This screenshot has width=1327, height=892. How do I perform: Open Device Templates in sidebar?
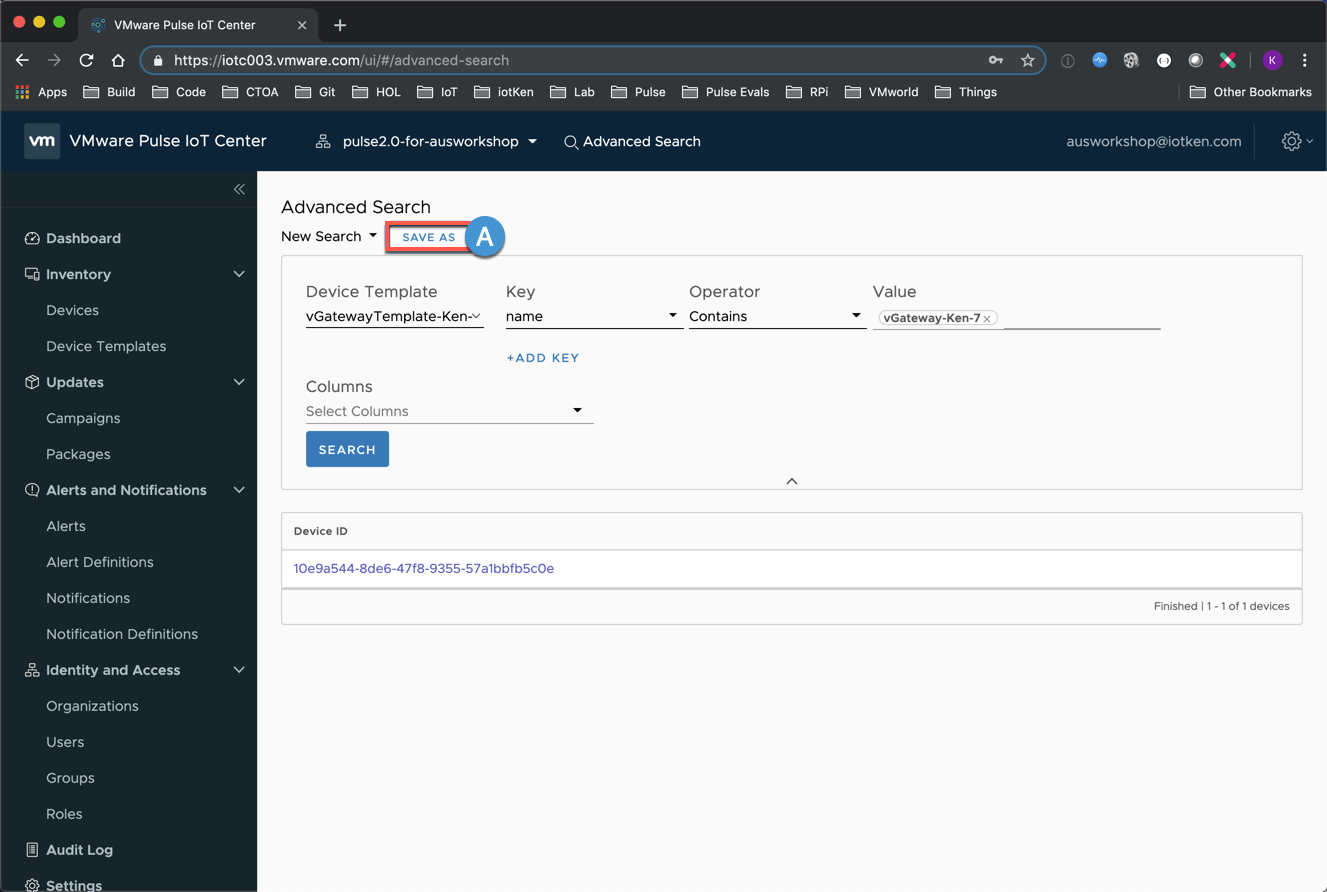tap(106, 346)
